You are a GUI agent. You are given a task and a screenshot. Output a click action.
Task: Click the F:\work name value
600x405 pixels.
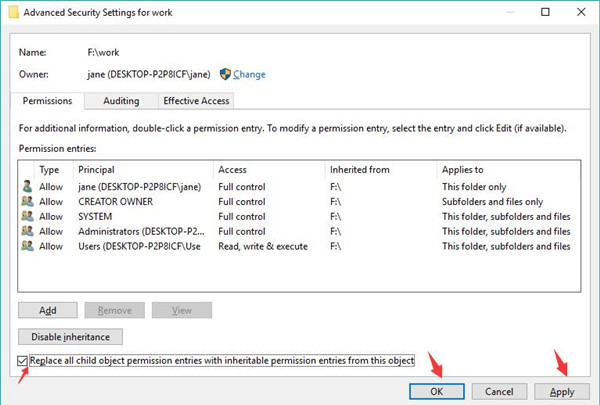tap(103, 52)
